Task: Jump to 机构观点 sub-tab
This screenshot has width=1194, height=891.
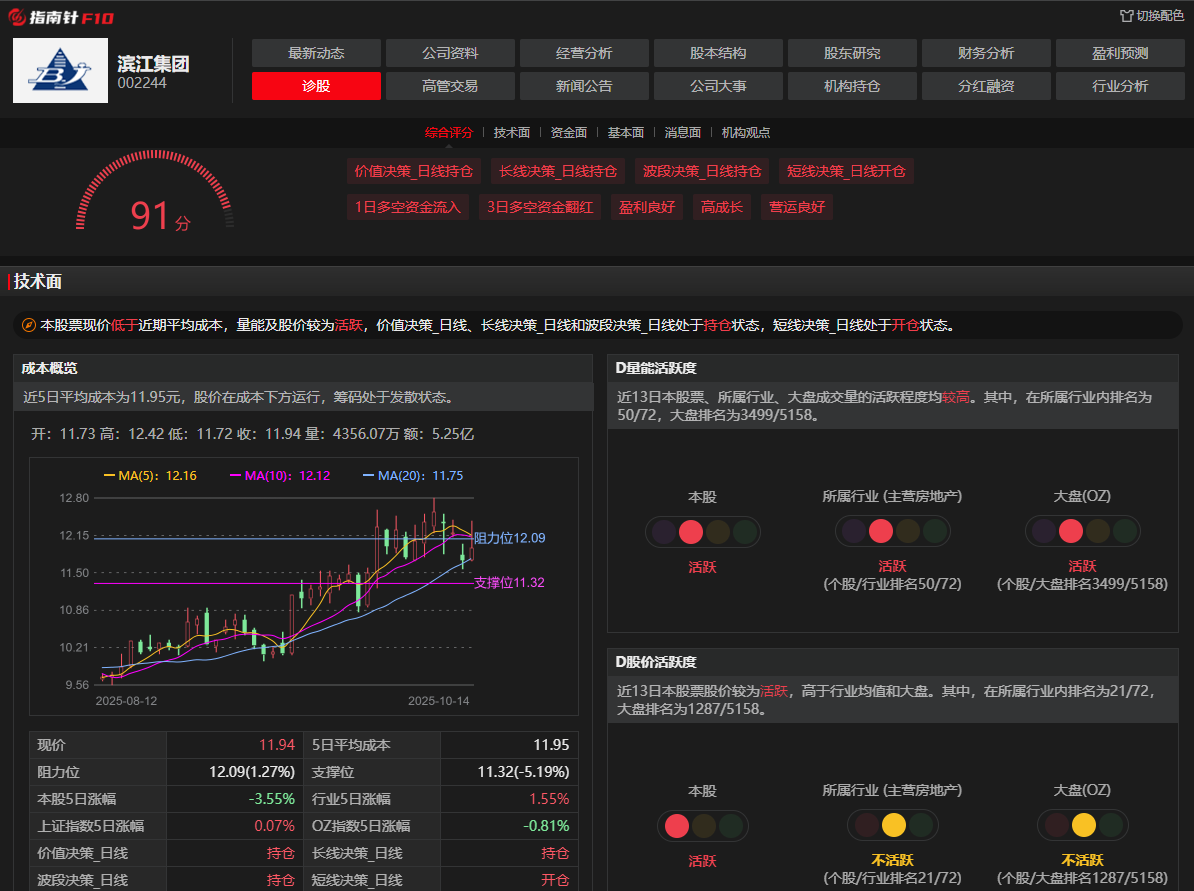Action: pyautogui.click(x=745, y=133)
